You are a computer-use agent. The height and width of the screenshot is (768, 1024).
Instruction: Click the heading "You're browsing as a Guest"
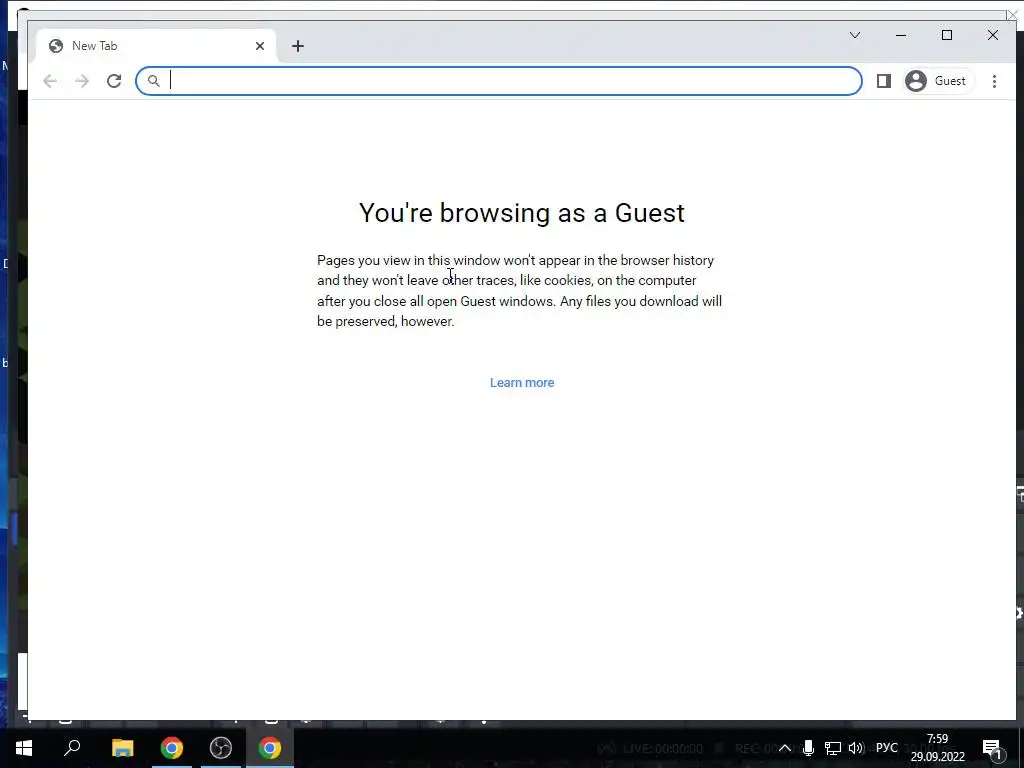click(522, 213)
